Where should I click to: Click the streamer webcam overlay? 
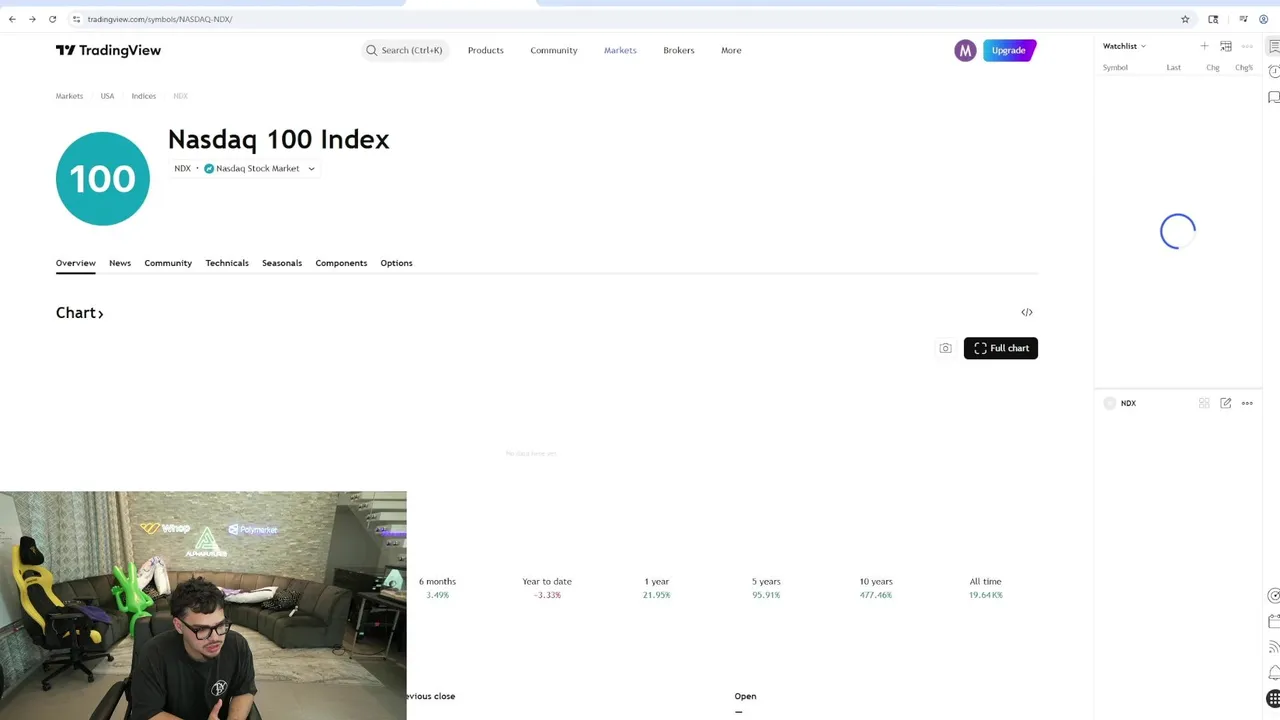point(203,605)
